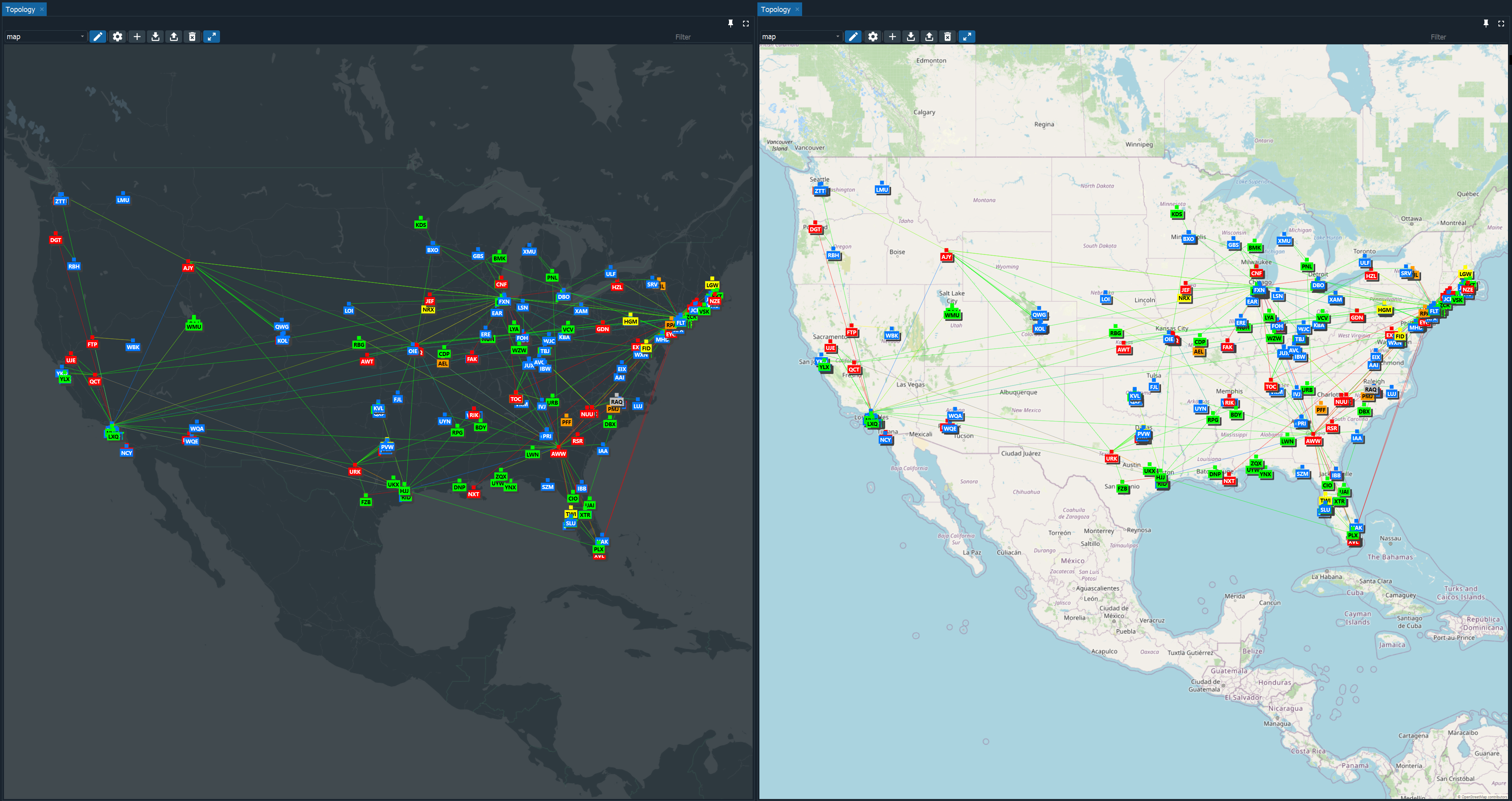Select KDS node on left dark map
1512x801 pixels.
[x=421, y=225]
